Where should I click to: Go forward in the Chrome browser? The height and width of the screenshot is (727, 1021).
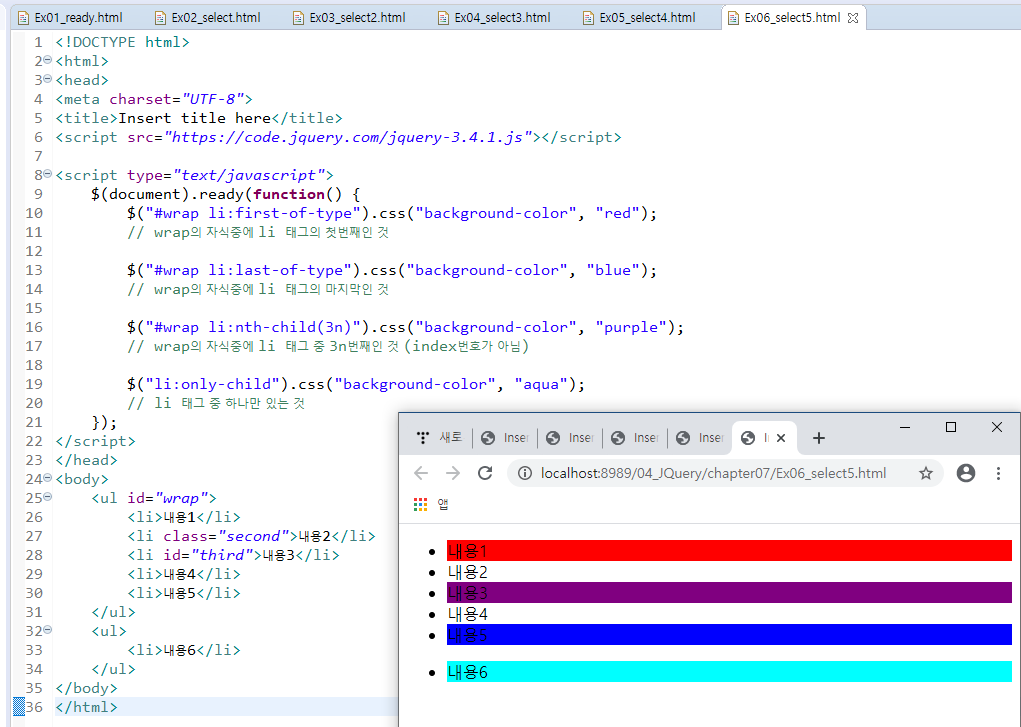point(453,473)
